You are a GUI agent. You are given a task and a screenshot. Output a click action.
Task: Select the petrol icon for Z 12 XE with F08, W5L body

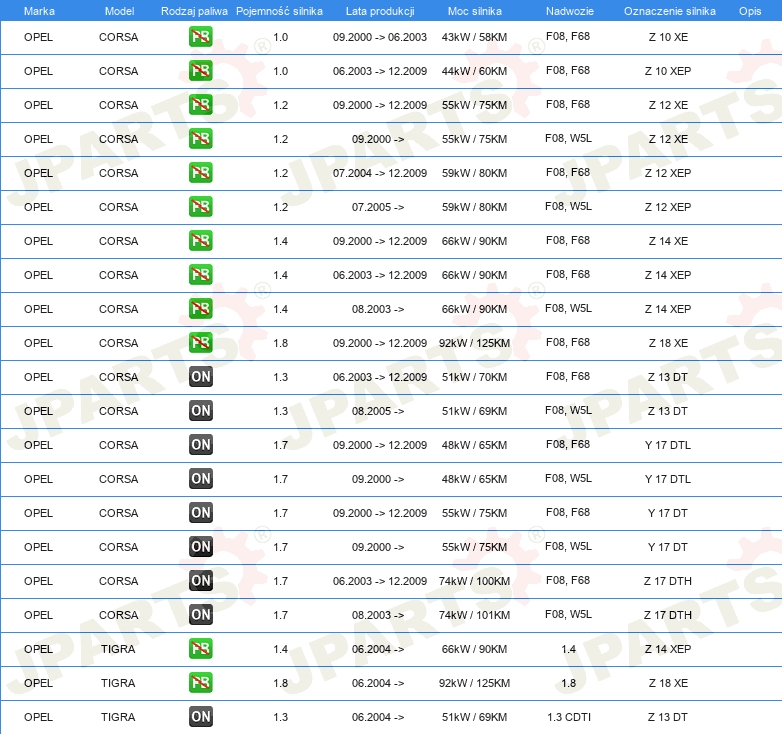pyautogui.click(x=200, y=139)
